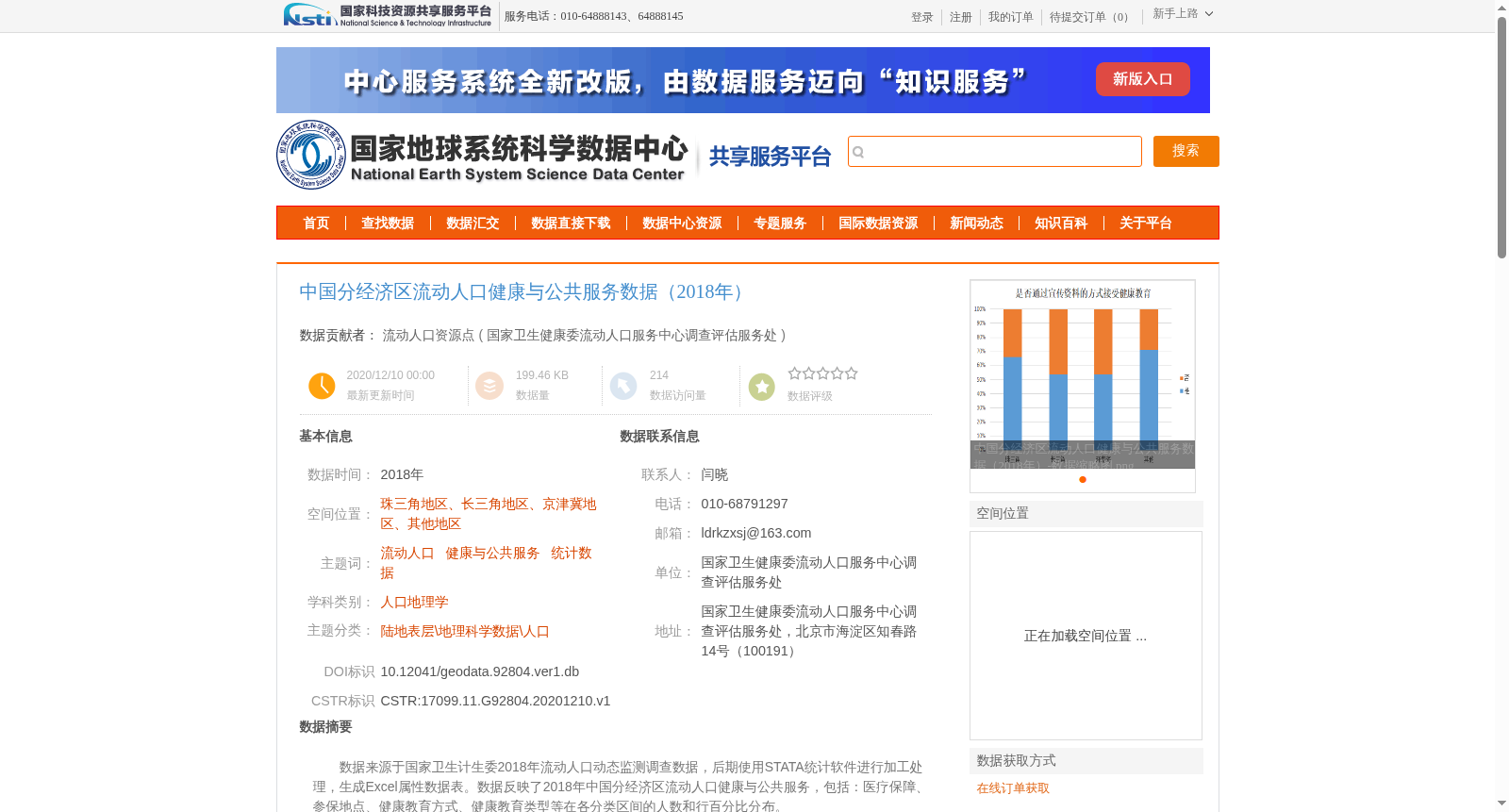Click the phone number 010-68791297
1509x812 pixels.
point(744,504)
